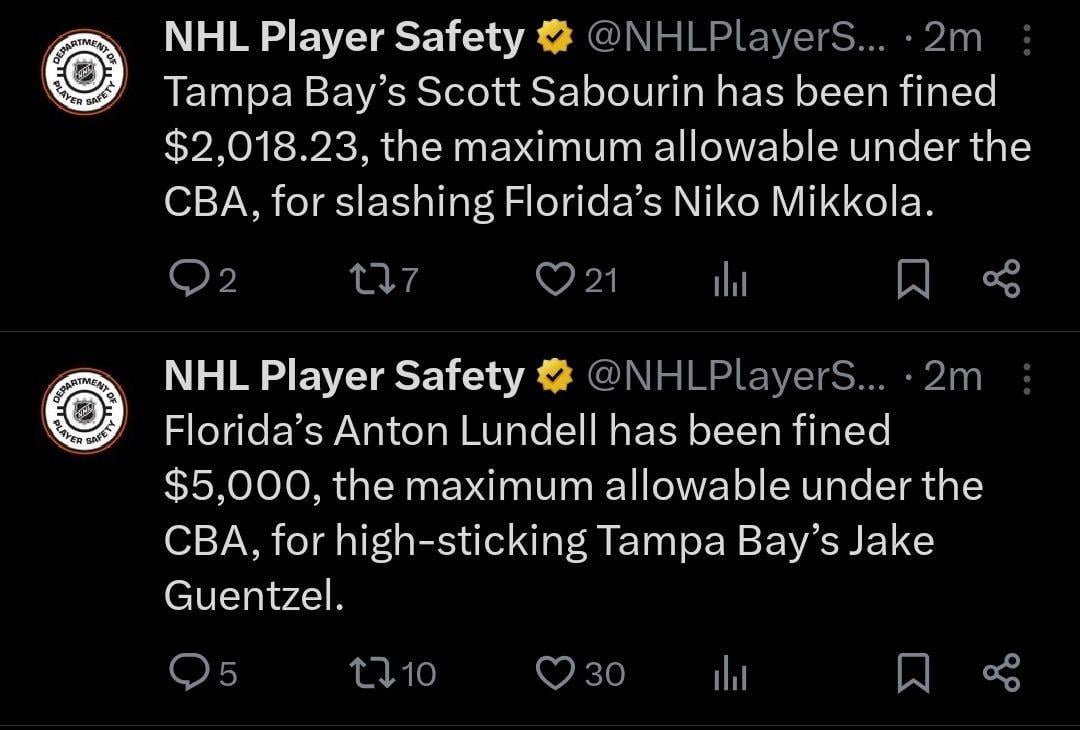Share the Anton Lundell fine tweet

click(x=1001, y=672)
